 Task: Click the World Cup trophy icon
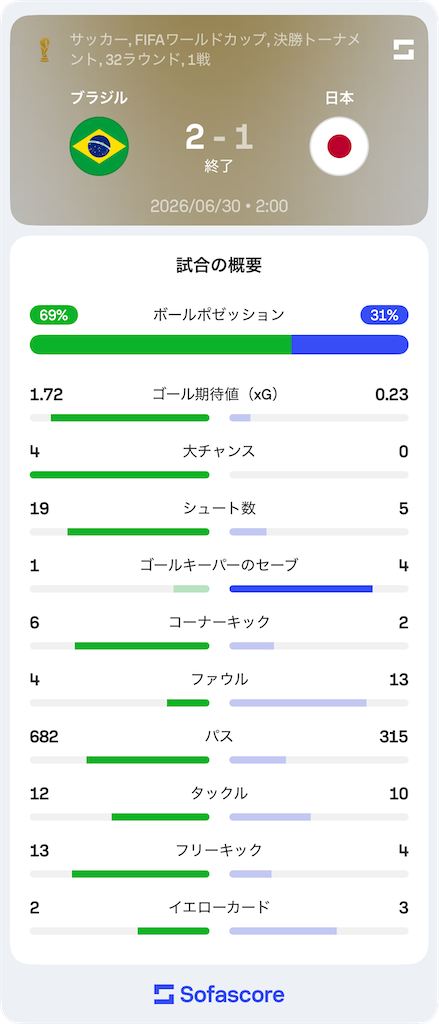44,50
